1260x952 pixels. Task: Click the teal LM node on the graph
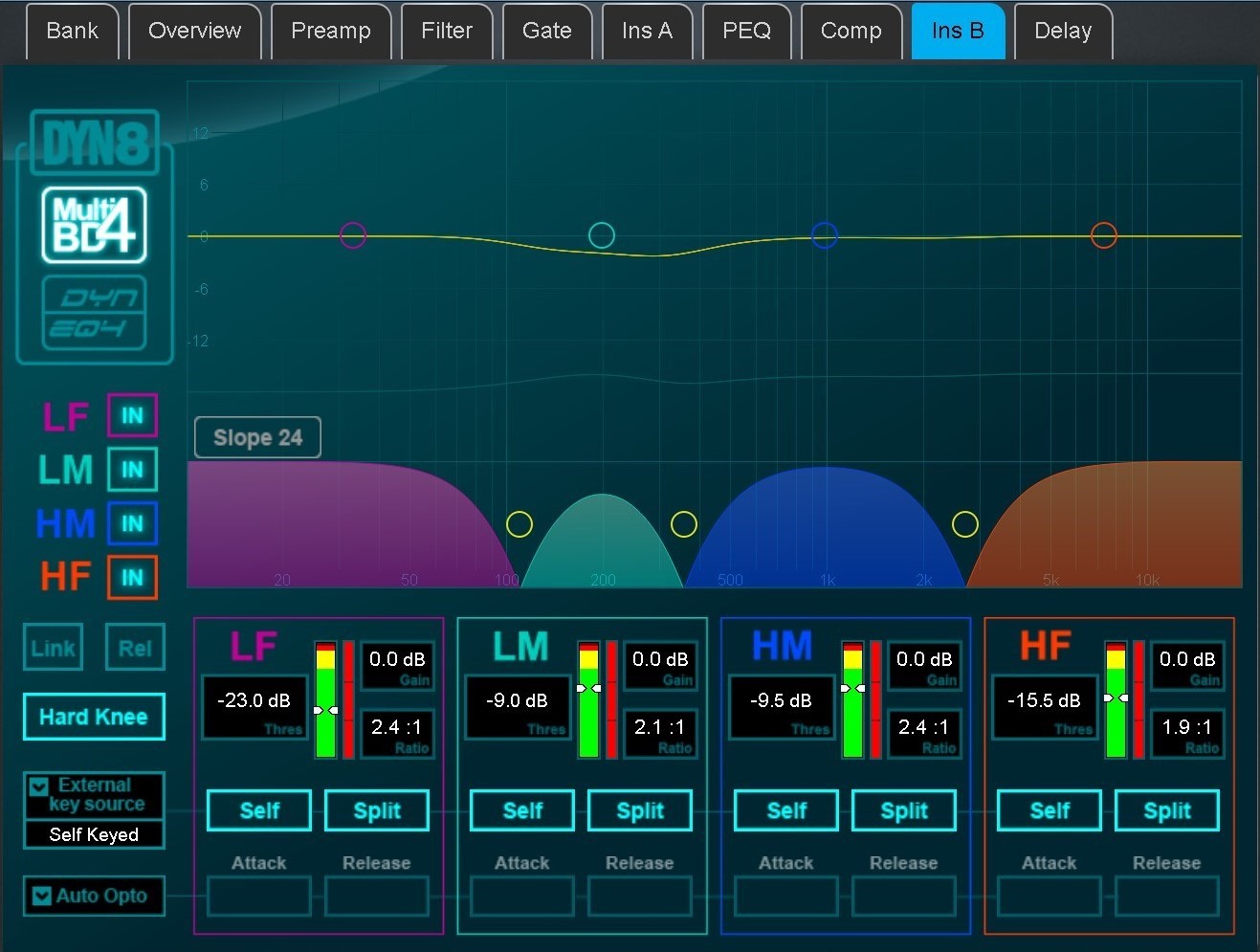[x=602, y=235]
